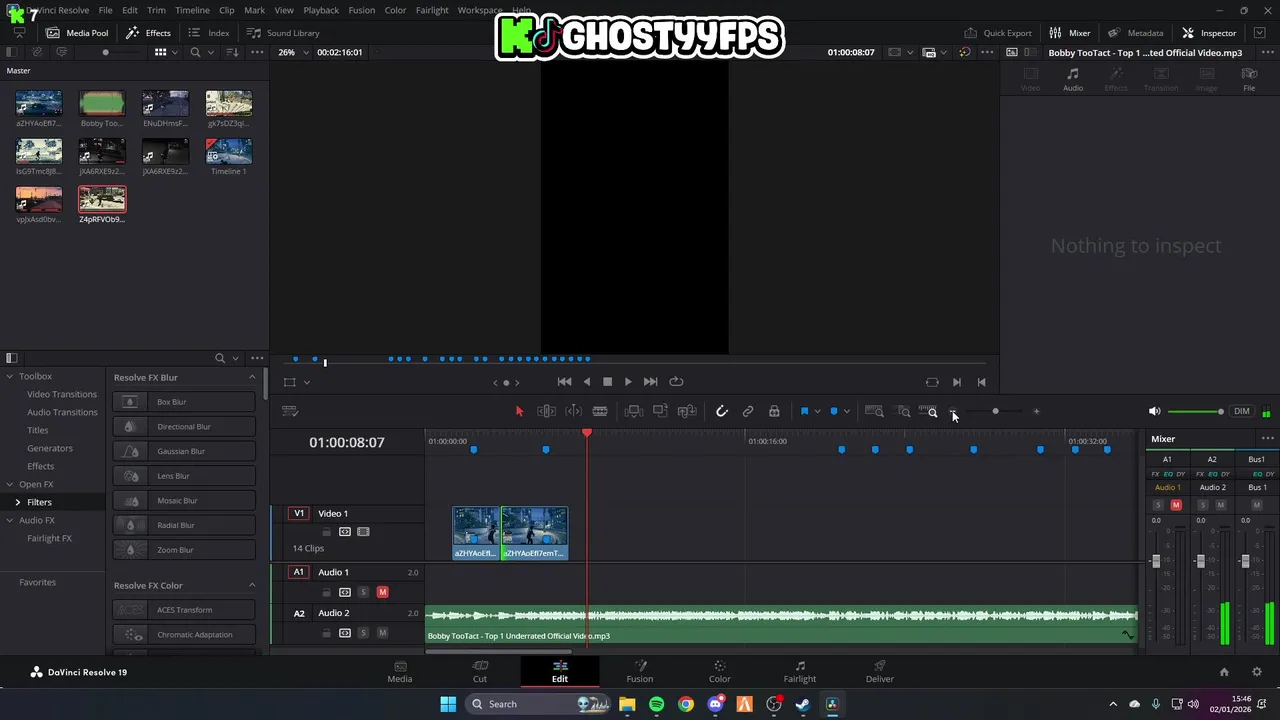Toggle Video 1 track lock

[326, 532]
